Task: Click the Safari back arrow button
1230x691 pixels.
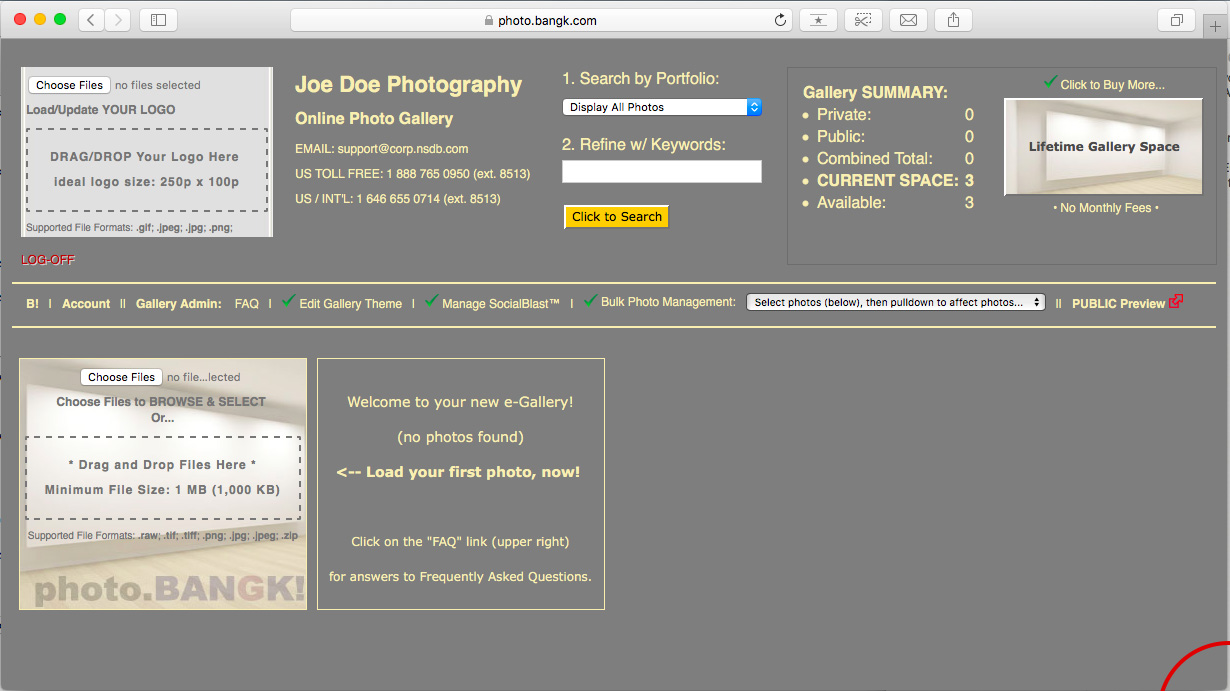Action: pyautogui.click(x=91, y=20)
